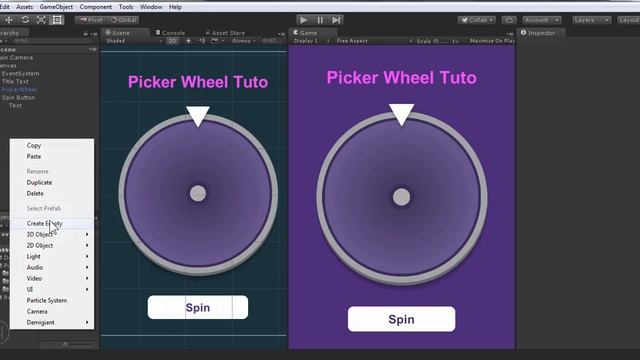
Task: Toggle Maximize On Play
Action: 492,41
